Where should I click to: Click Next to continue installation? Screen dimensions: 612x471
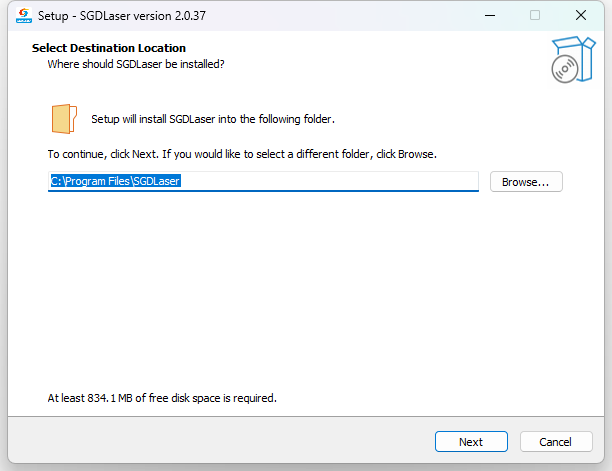[471, 442]
